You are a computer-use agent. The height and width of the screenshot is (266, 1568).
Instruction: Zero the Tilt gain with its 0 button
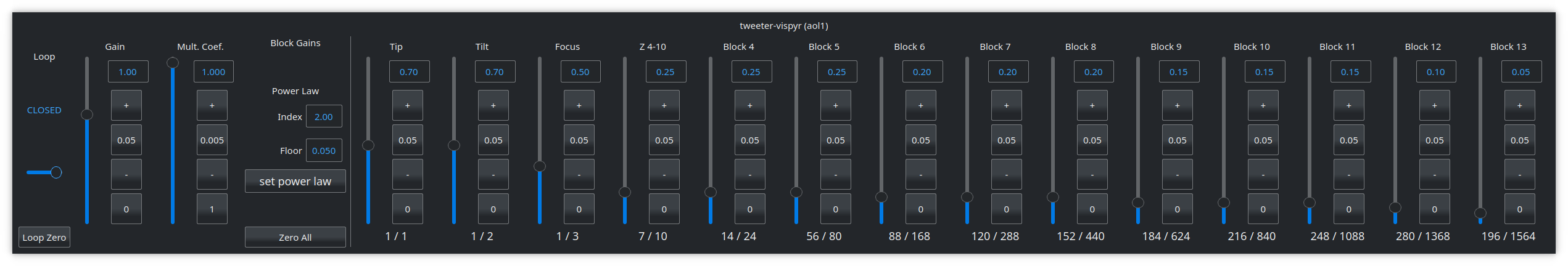coord(493,209)
